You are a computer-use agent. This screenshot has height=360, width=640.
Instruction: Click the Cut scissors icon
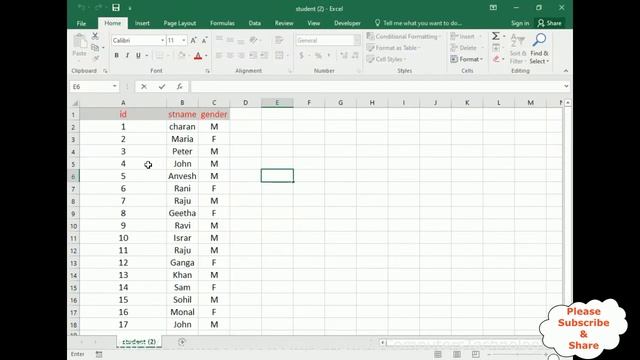(x=95, y=36)
